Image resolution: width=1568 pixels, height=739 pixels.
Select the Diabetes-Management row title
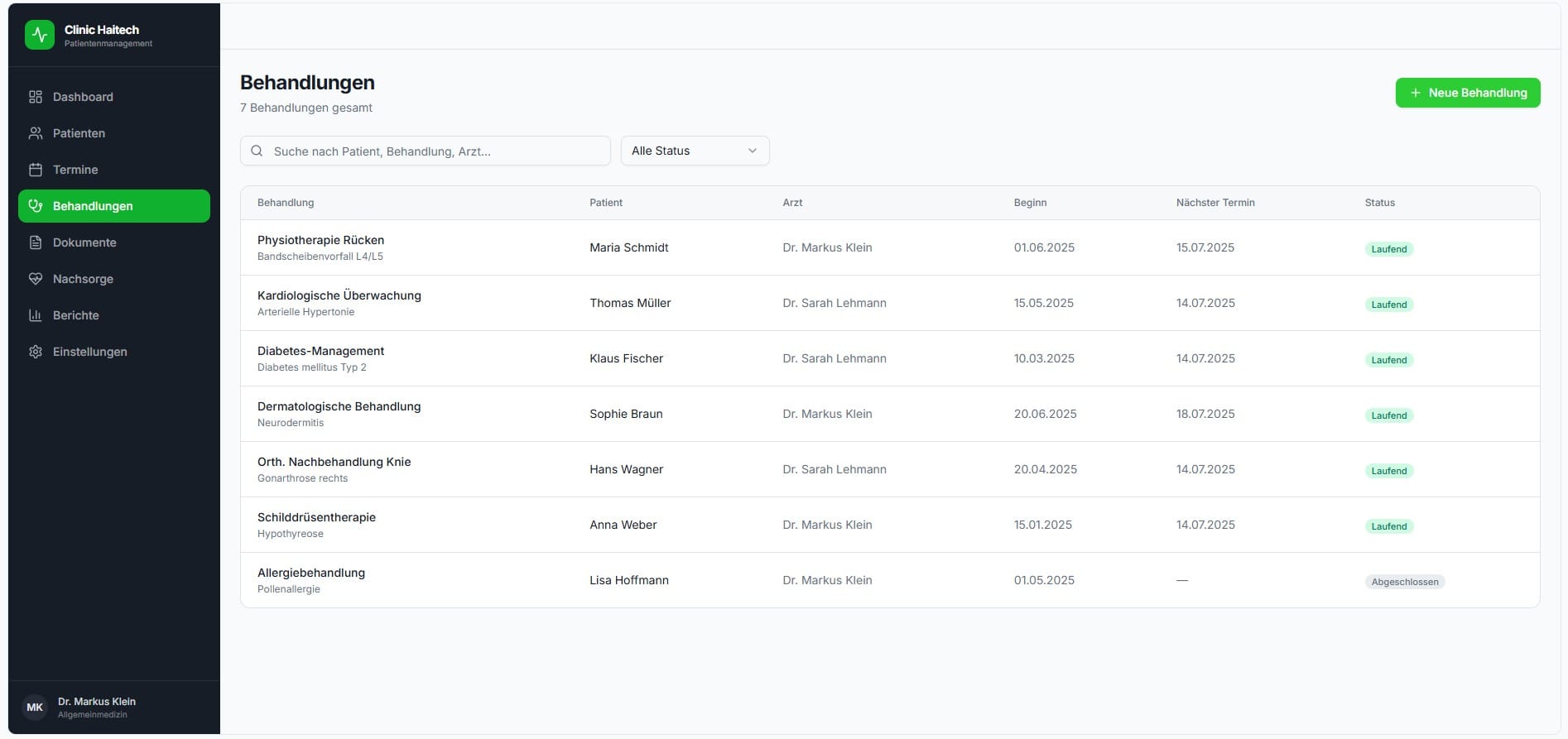tap(321, 351)
